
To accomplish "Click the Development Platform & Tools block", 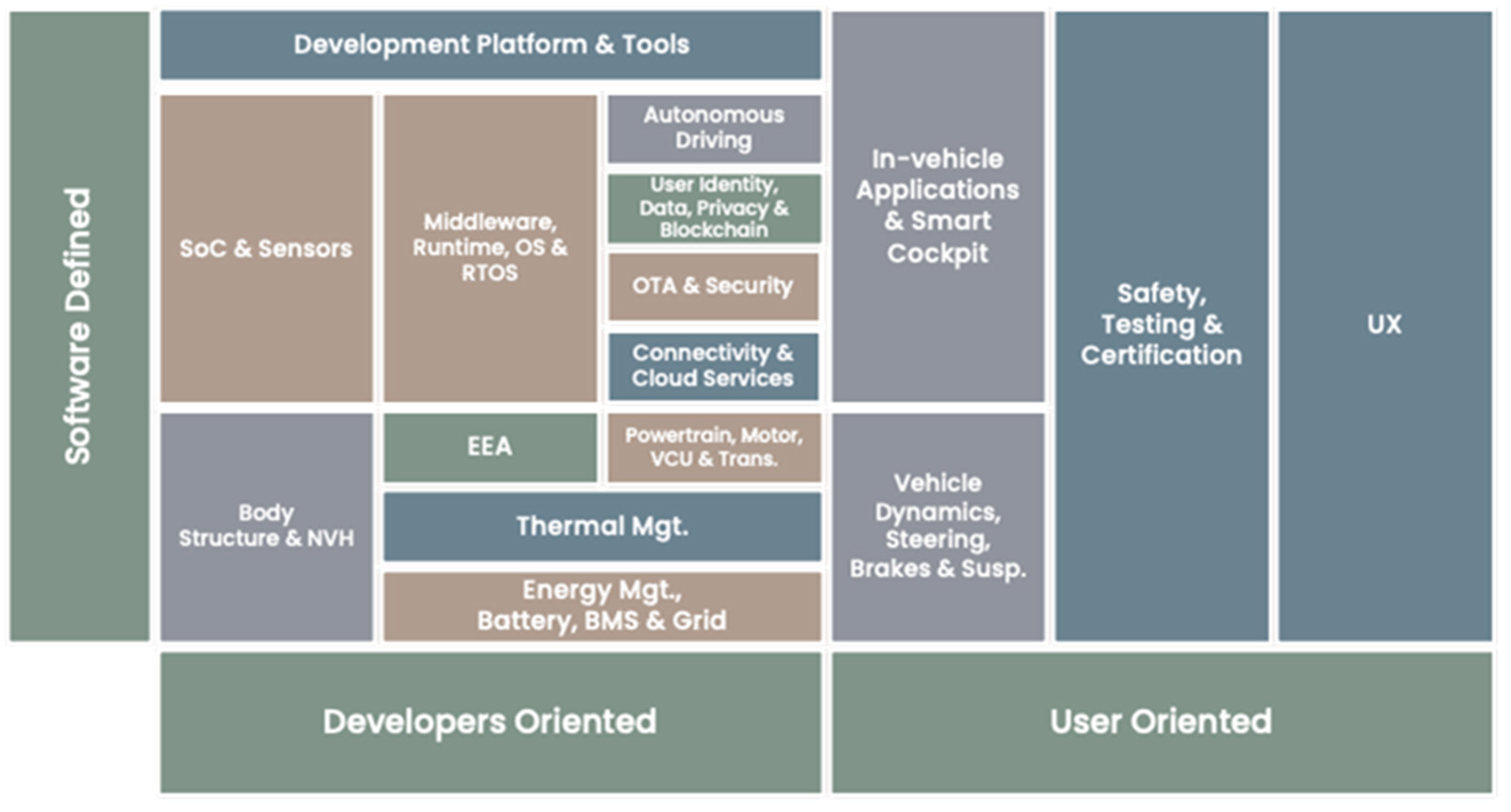I will (491, 45).
